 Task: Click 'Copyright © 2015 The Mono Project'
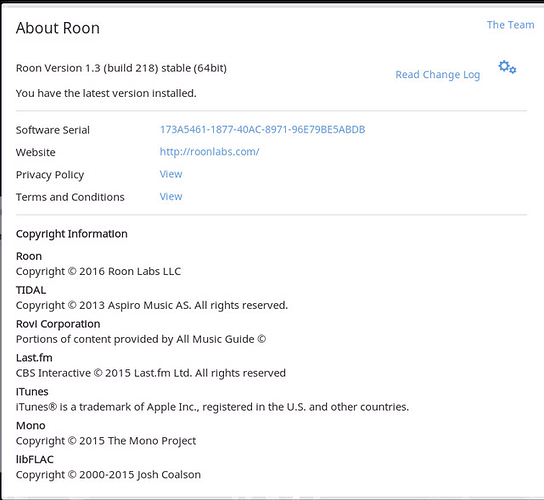tap(106, 441)
